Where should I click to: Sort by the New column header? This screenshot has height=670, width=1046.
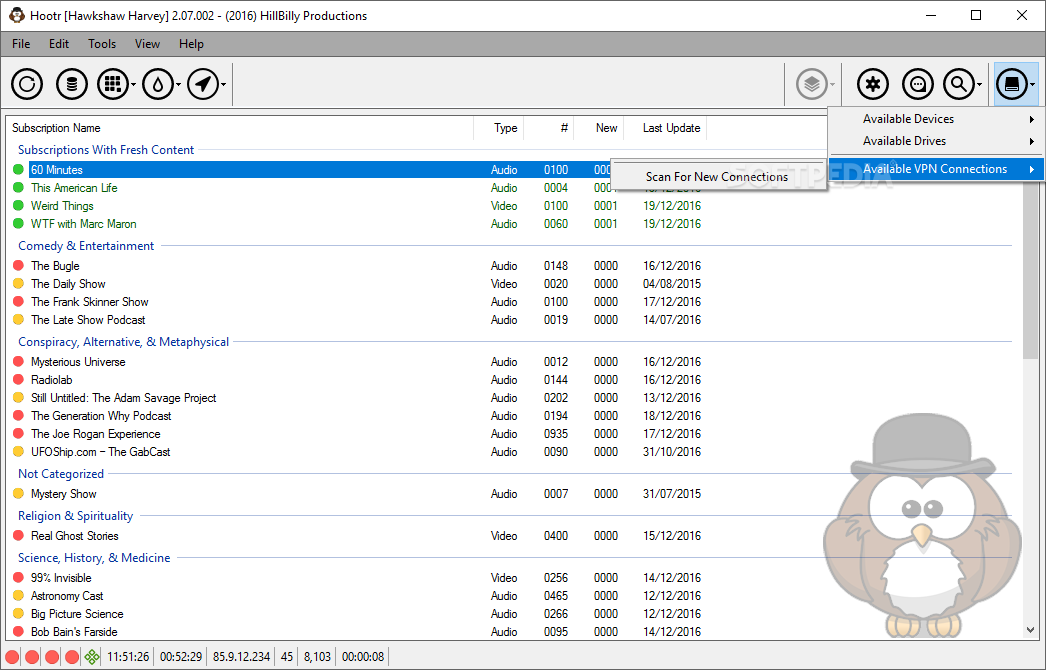pos(599,127)
